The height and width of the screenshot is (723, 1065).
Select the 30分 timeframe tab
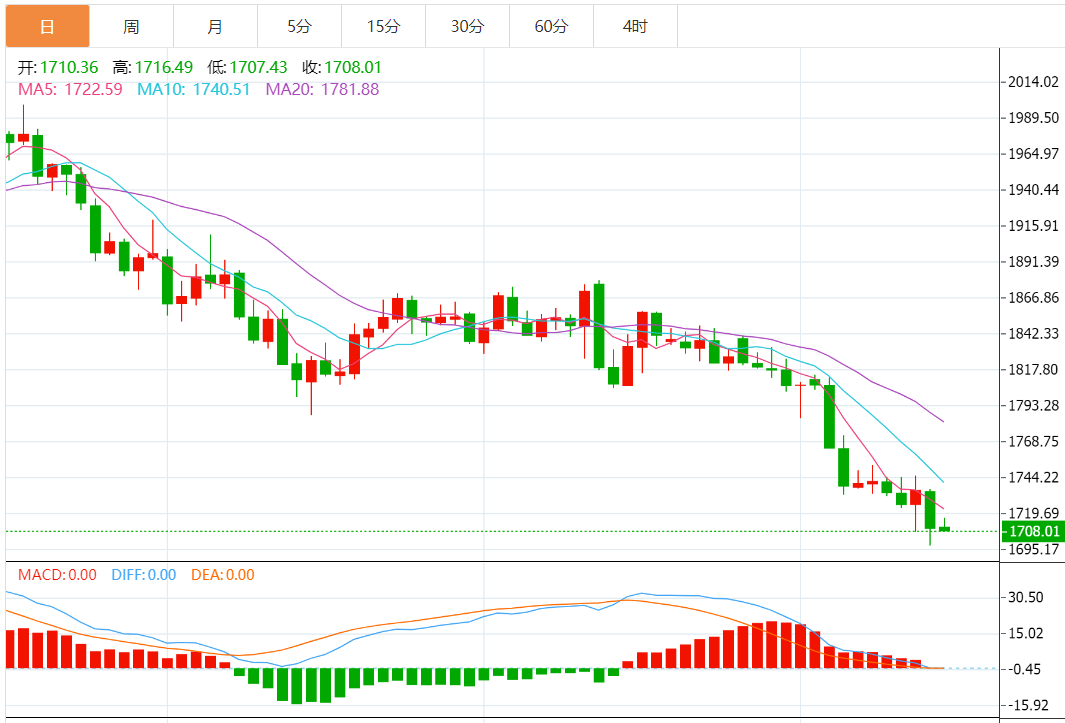pyautogui.click(x=468, y=27)
